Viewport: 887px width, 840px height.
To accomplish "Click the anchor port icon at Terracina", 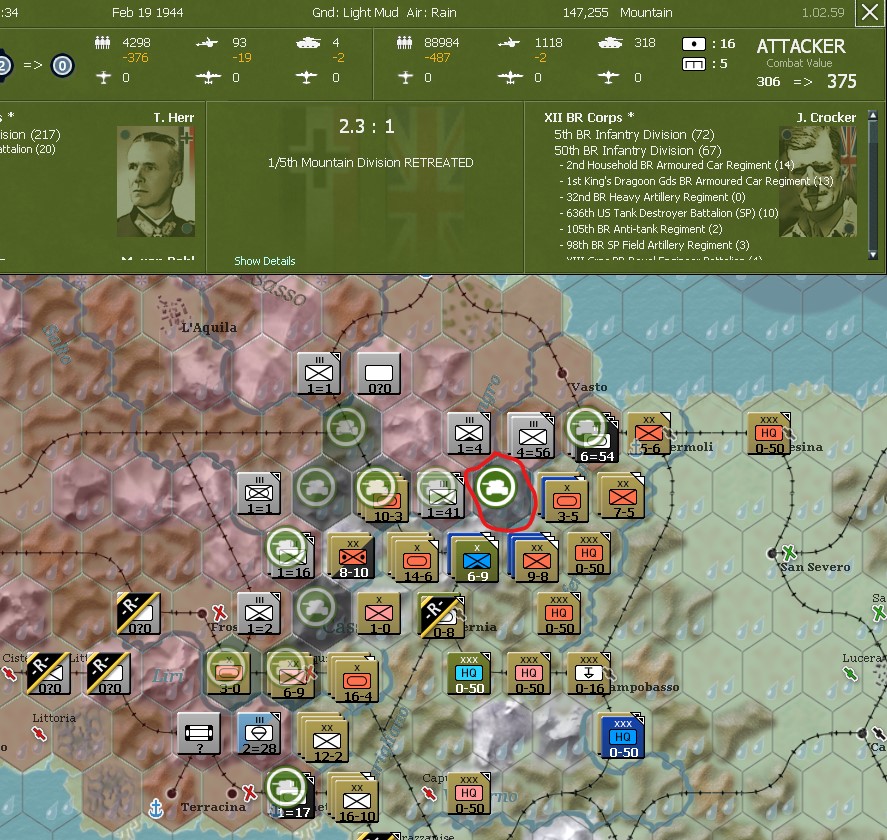I will [x=156, y=808].
